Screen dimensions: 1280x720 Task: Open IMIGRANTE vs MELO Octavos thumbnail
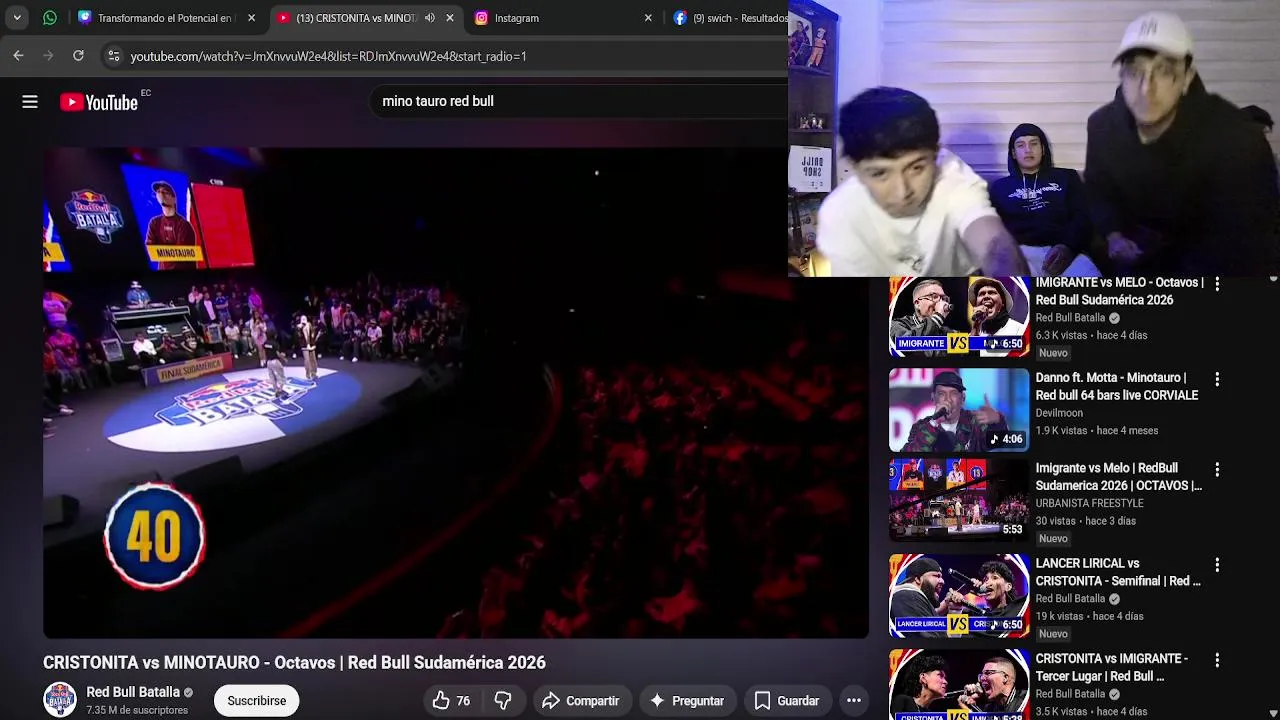959,316
